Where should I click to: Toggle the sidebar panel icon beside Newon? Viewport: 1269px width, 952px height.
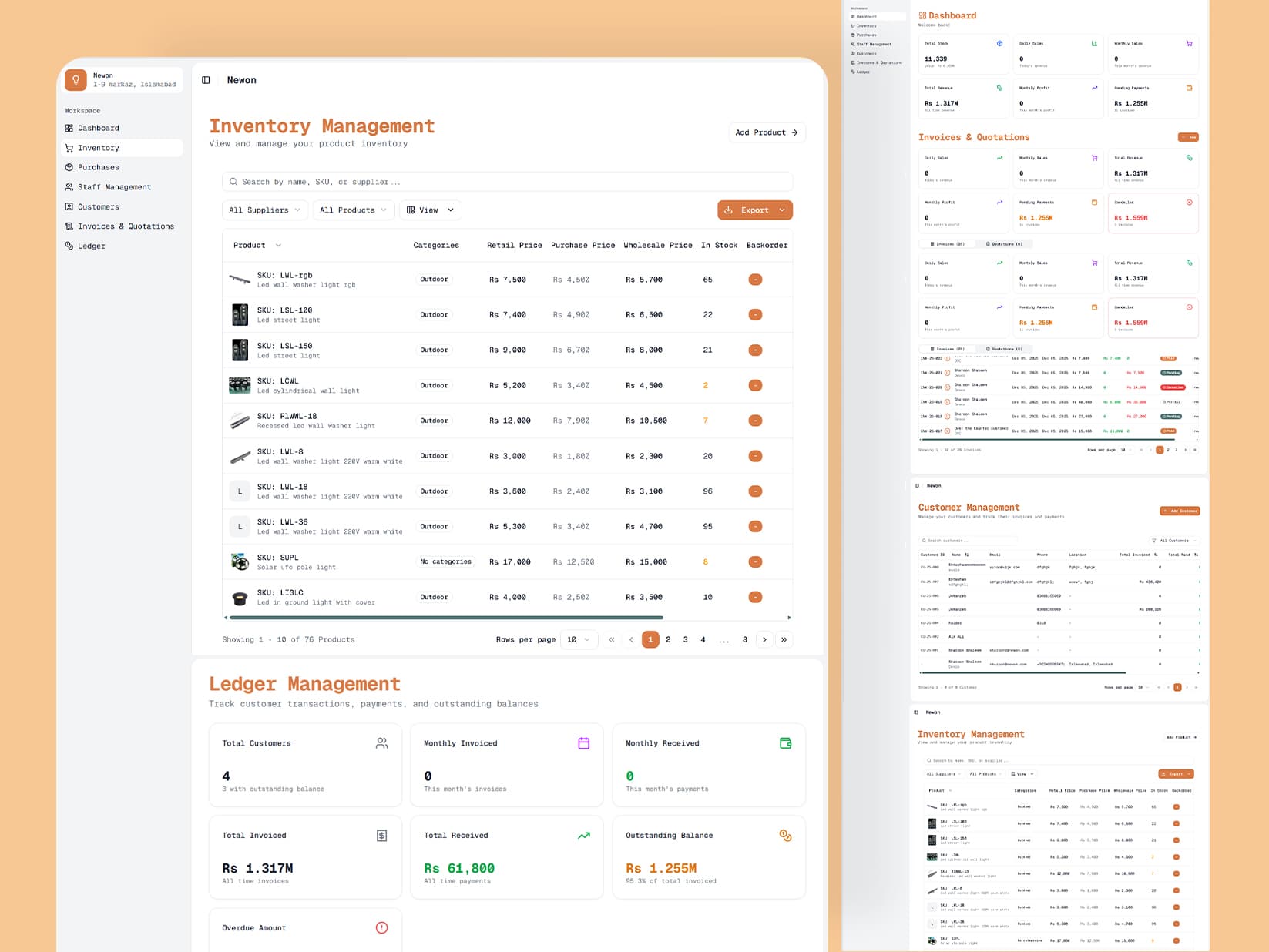click(206, 80)
